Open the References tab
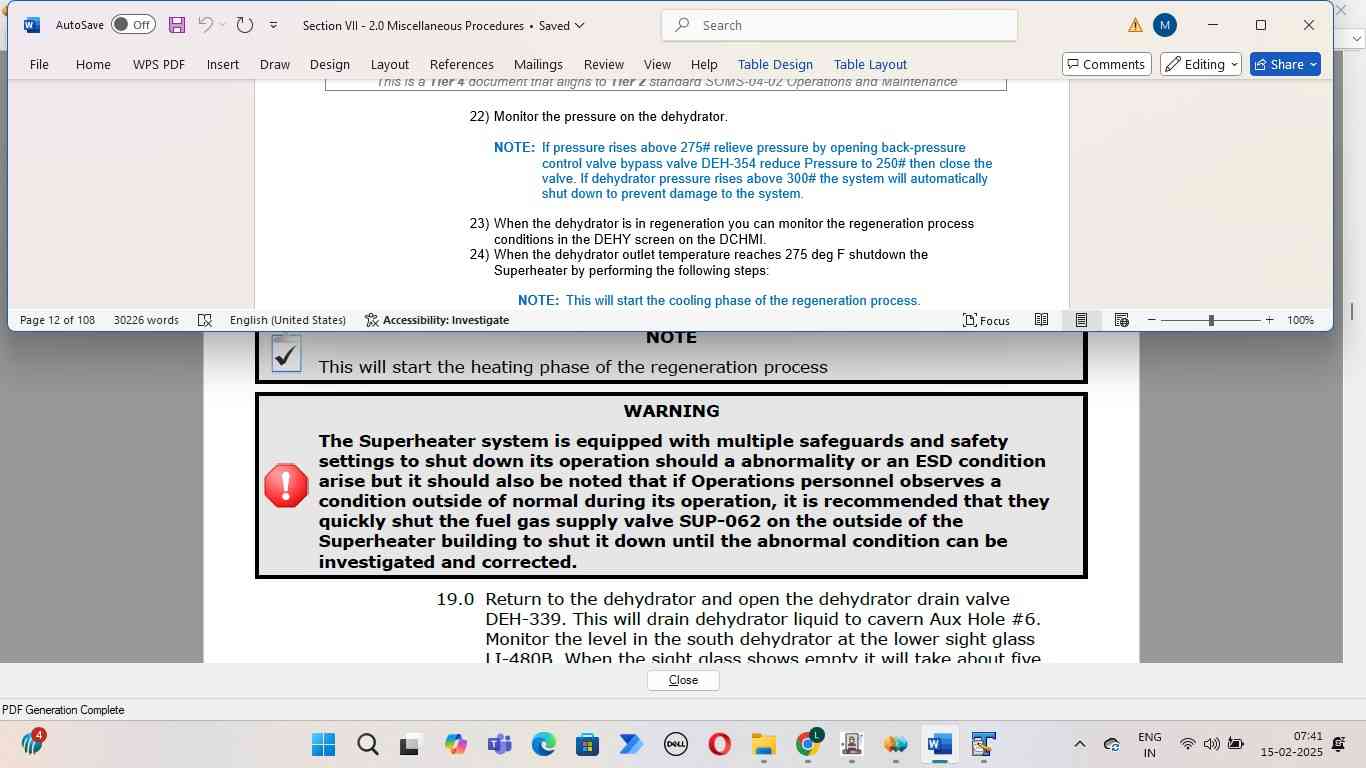The height and width of the screenshot is (768, 1366). click(x=462, y=64)
